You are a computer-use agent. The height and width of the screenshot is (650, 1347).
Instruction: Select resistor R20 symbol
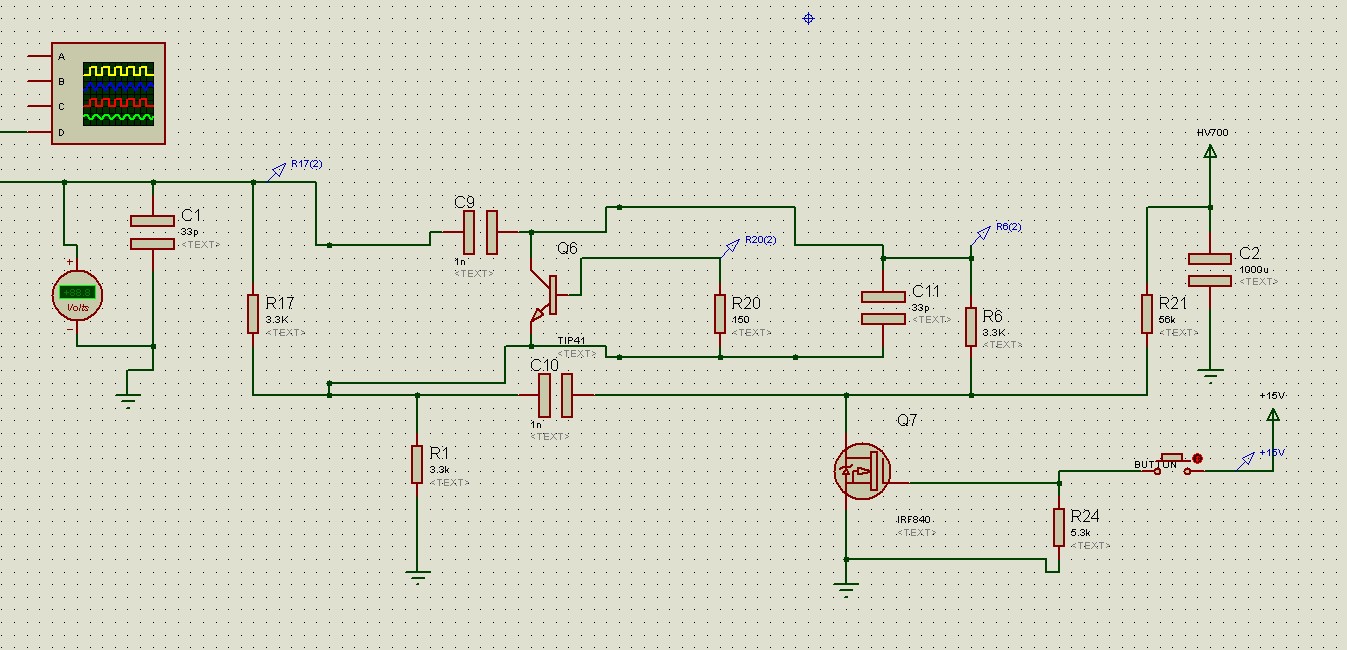click(x=720, y=313)
